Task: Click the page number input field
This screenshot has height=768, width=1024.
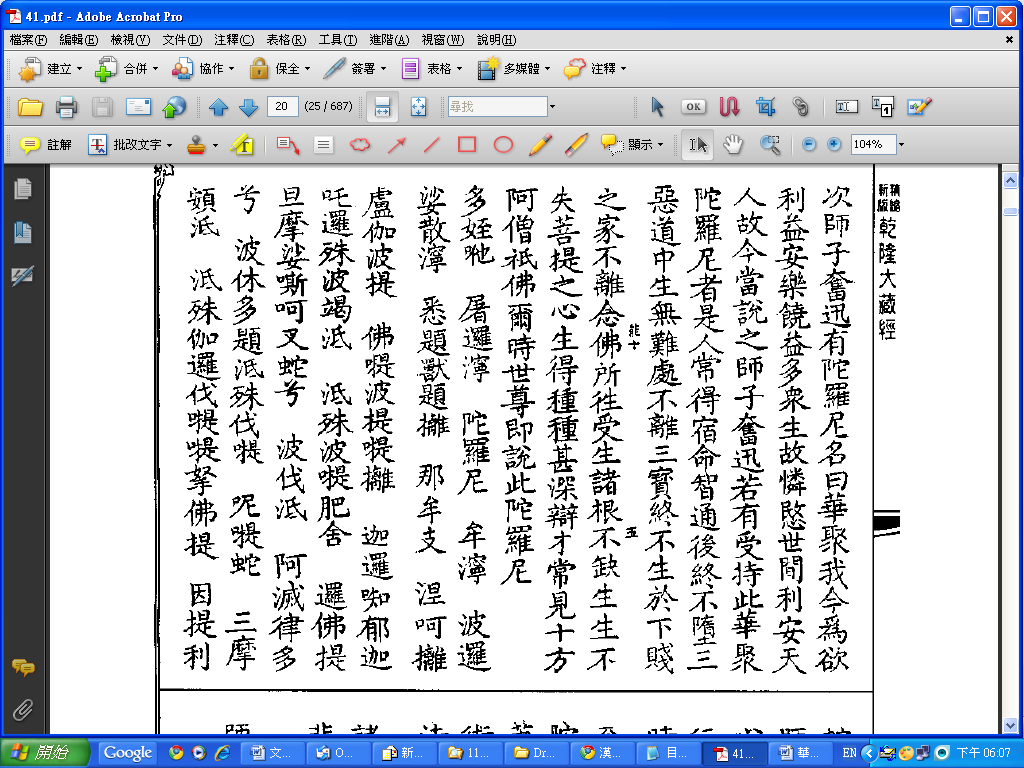Action: [283, 107]
